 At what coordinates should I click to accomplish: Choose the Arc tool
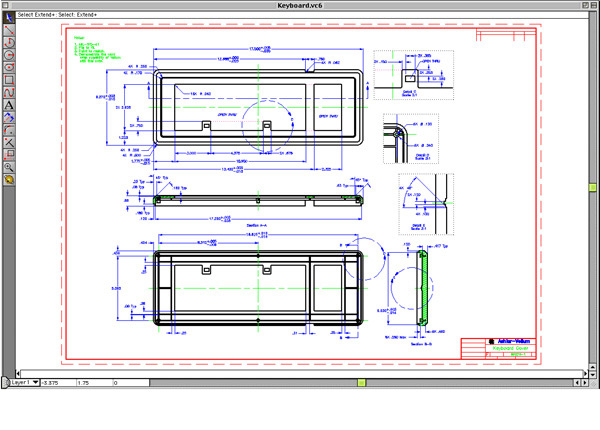pyautogui.click(x=8, y=43)
